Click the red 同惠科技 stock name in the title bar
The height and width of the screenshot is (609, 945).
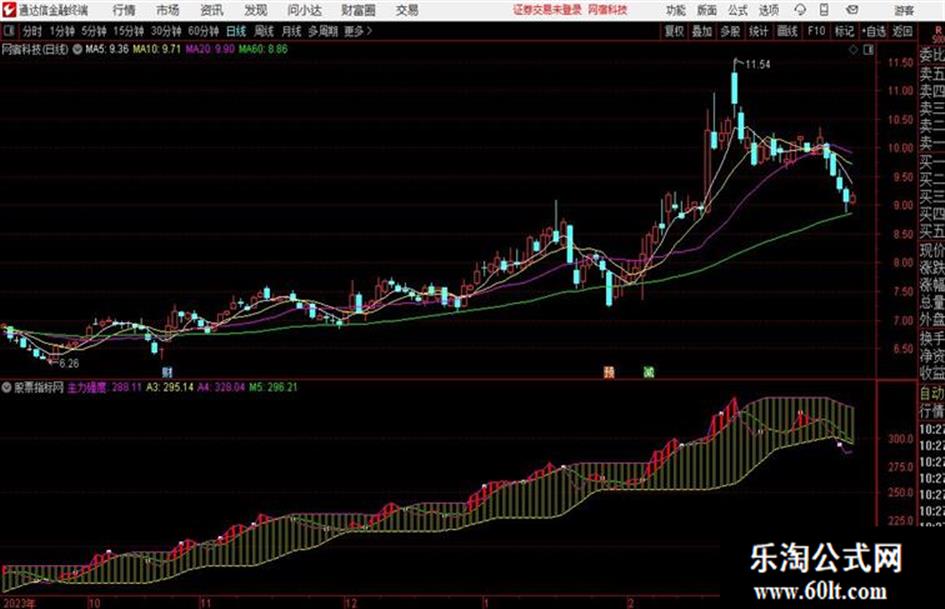coord(608,10)
